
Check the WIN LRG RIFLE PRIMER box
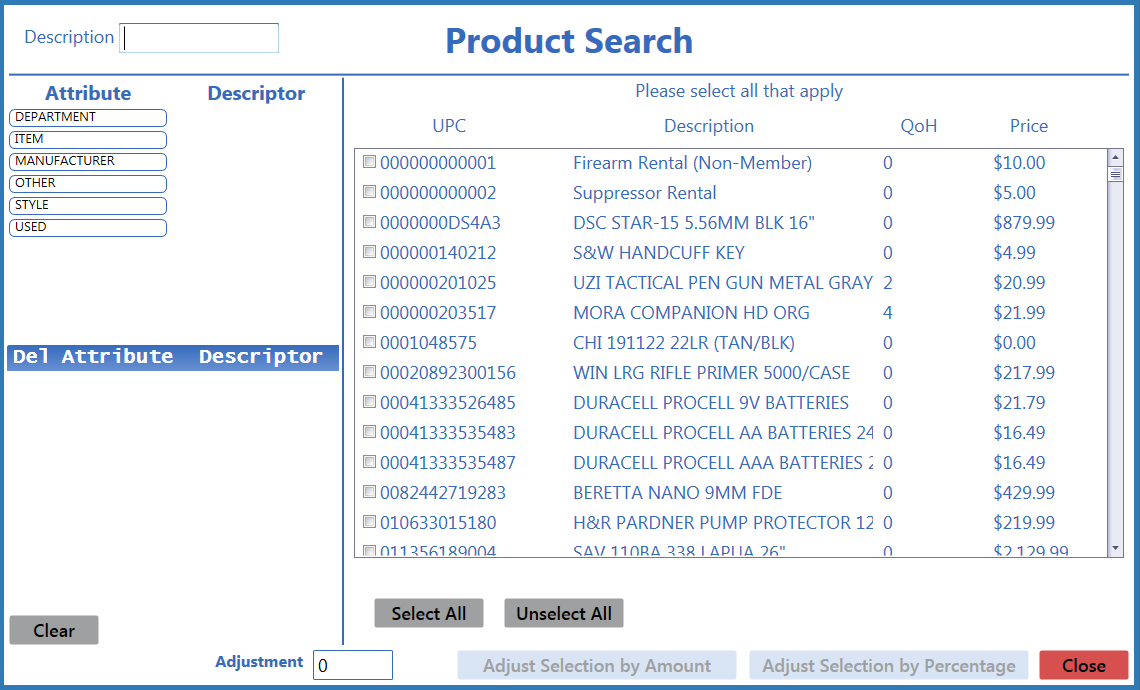(369, 372)
